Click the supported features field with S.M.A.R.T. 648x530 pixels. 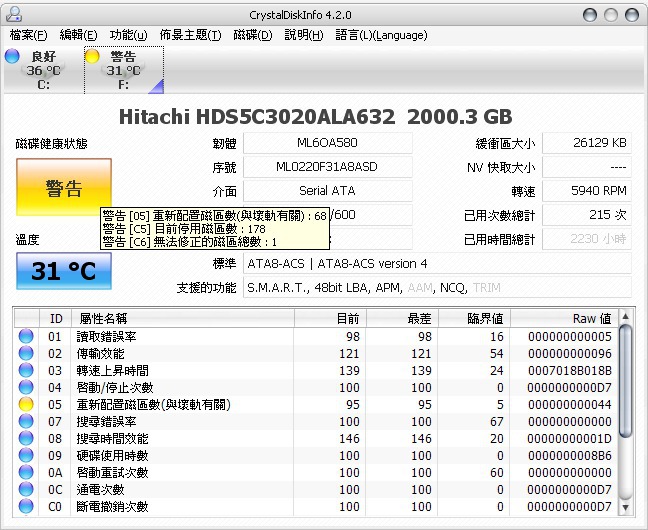[437, 287]
